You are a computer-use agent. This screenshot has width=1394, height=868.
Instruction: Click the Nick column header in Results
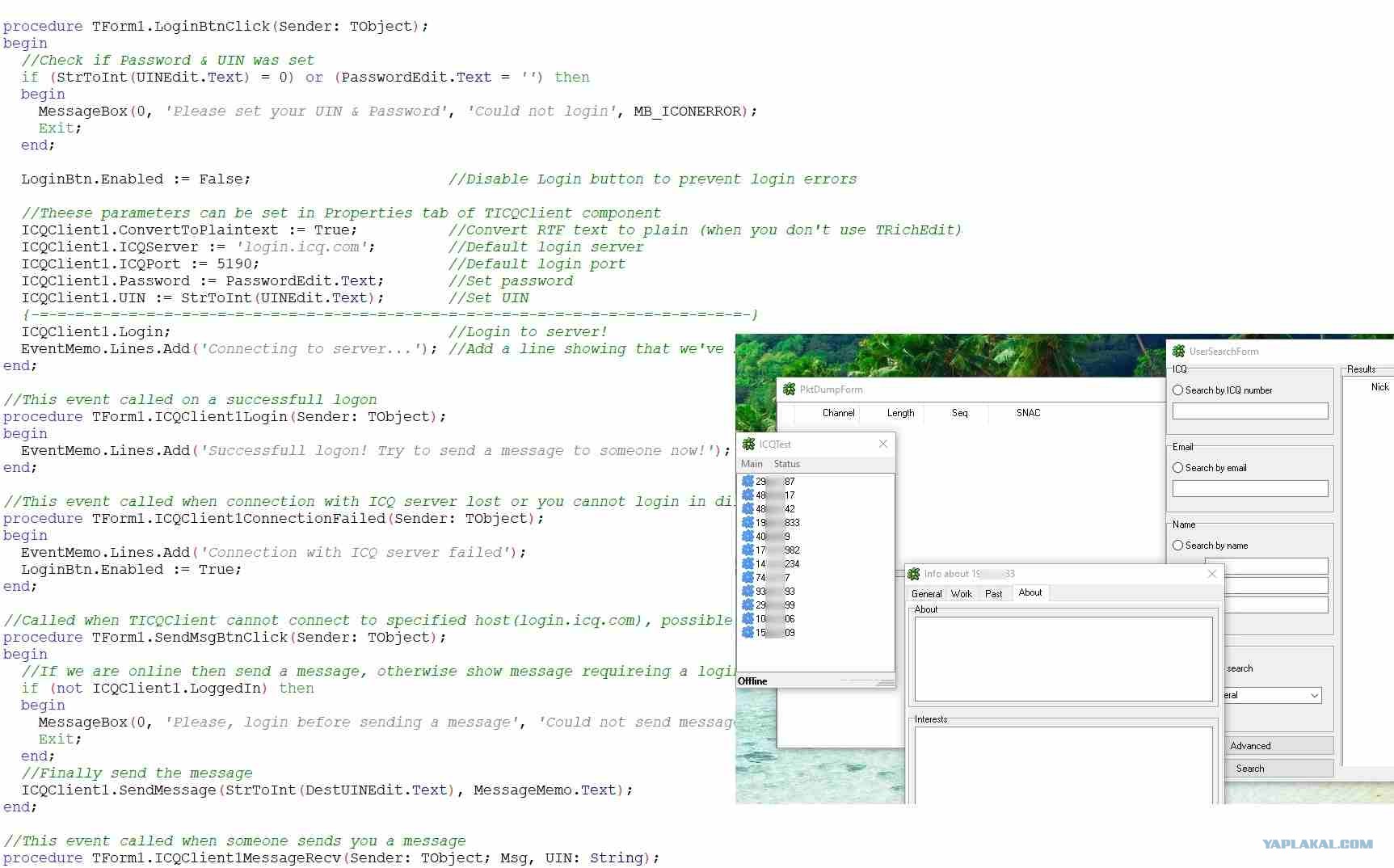tap(1380, 387)
